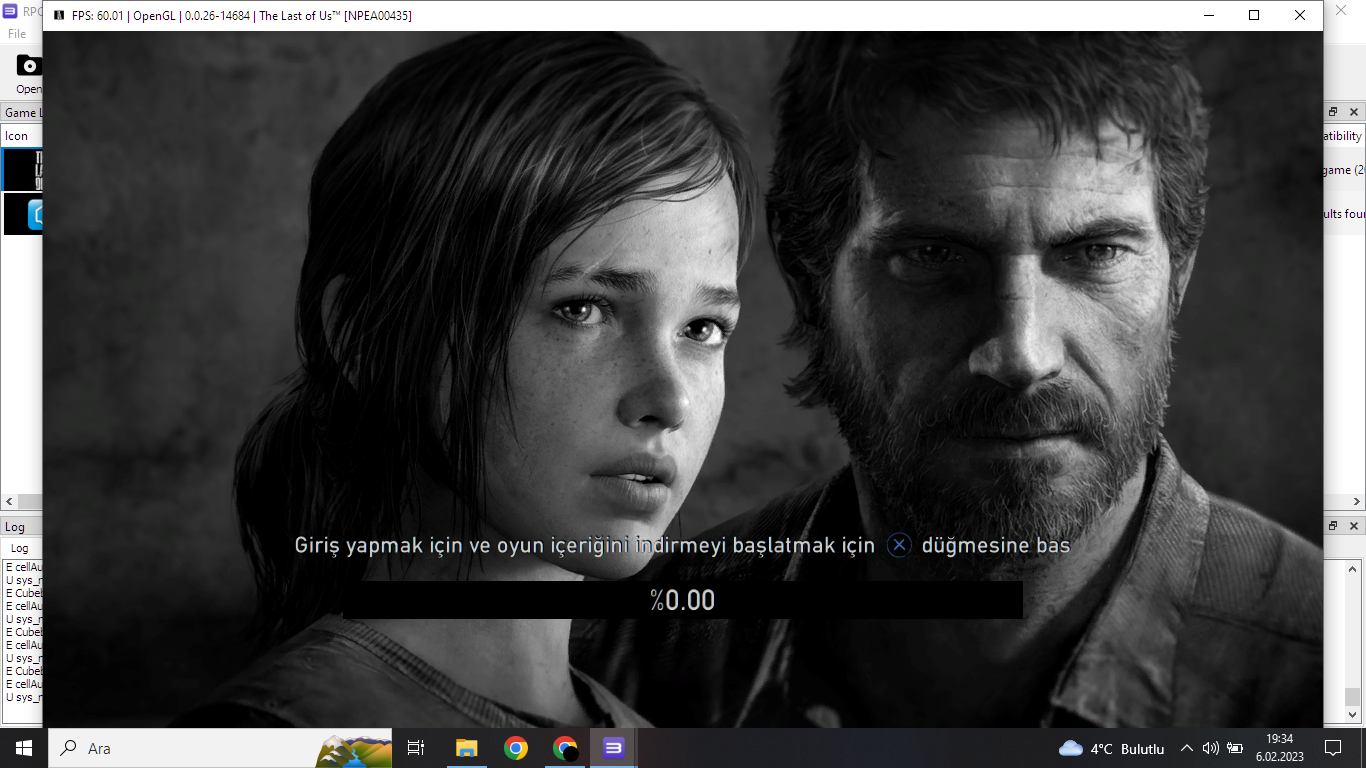Open first Chrome icon in taskbar
Screen dimensions: 1366x768
(x=516, y=748)
